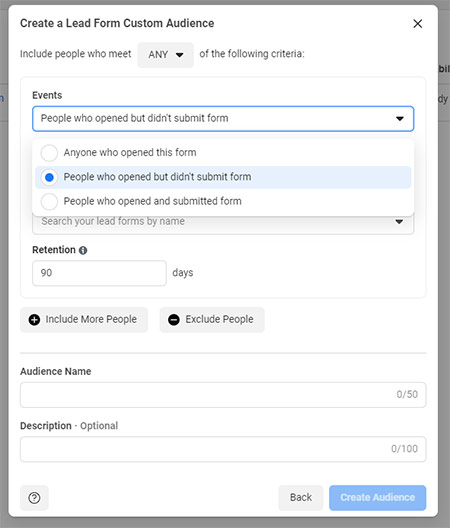
Task: Click the 'Retention' label text
Action: 54,250
